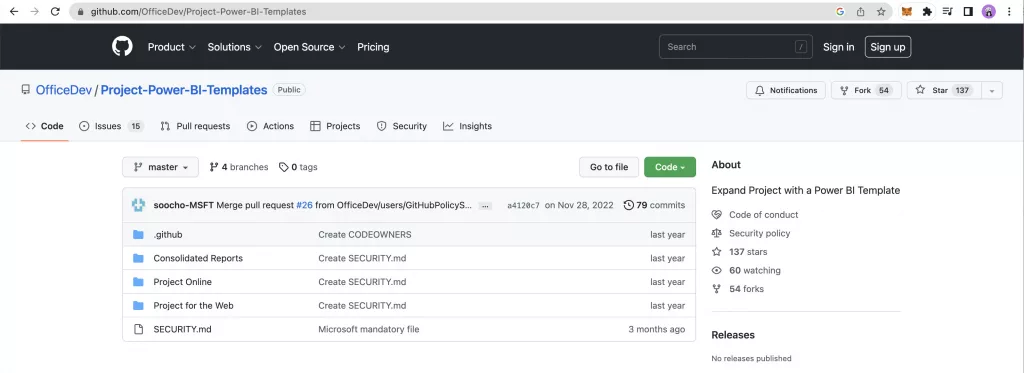Image resolution: width=1024 pixels, height=373 pixels.
Task: Toggle the browser side panel icon
Action: pyautogui.click(x=968, y=12)
